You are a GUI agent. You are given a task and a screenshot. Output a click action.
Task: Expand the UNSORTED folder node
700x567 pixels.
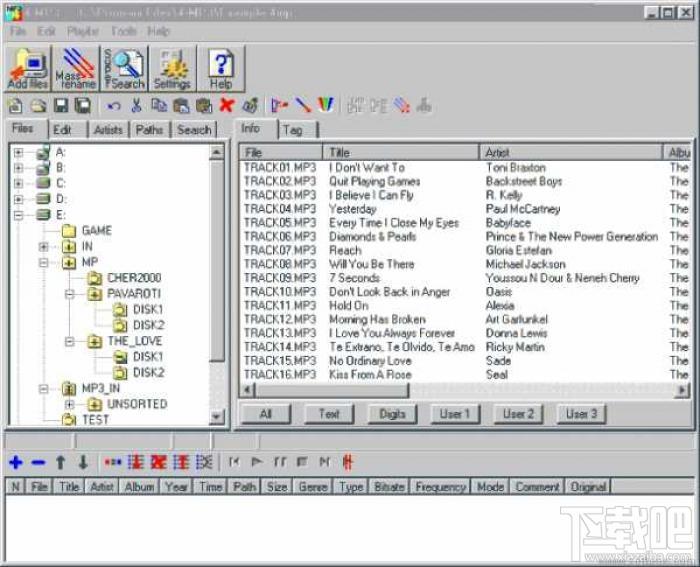(x=69, y=404)
